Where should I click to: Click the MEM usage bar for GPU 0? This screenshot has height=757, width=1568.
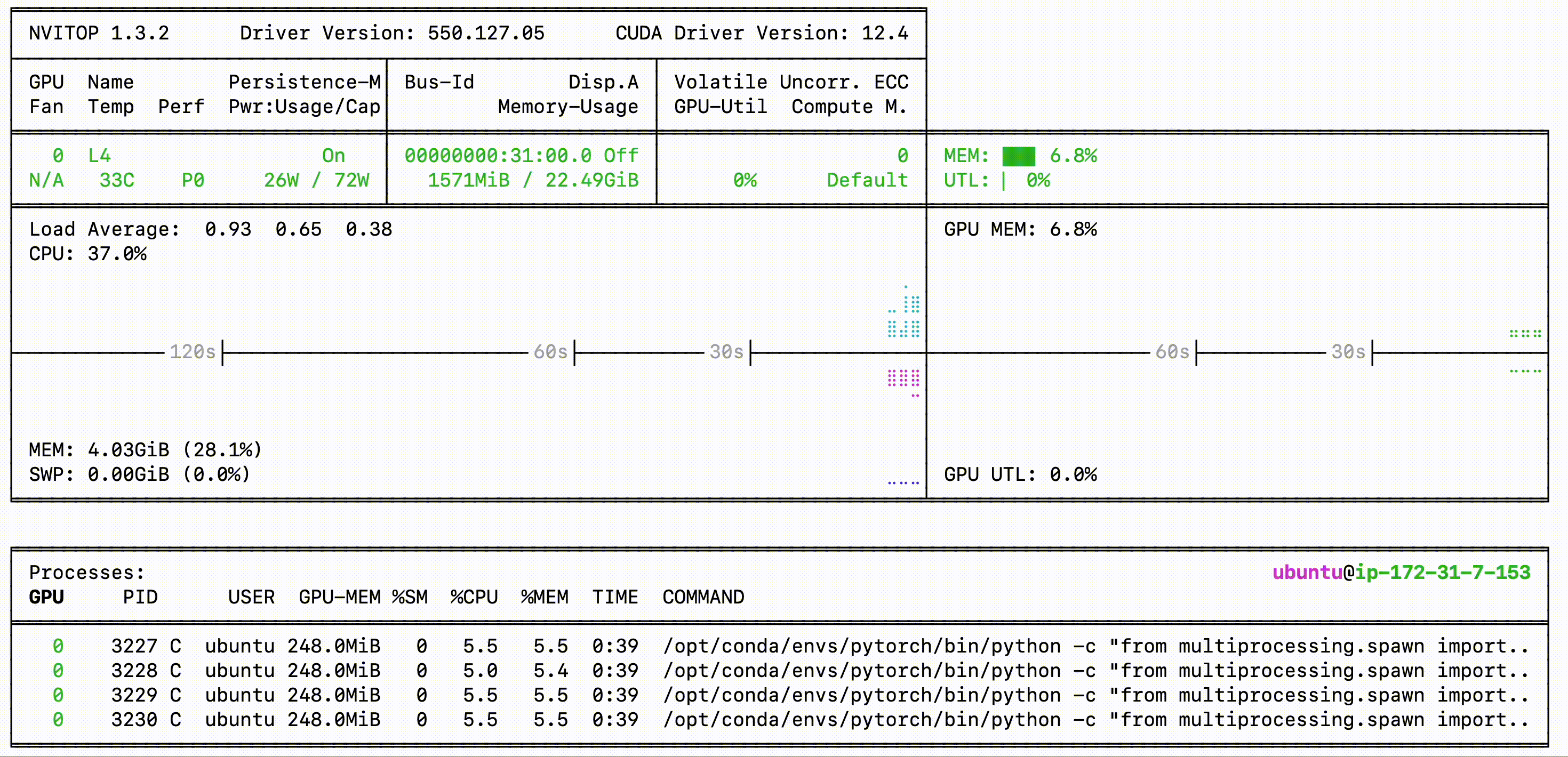(1019, 156)
